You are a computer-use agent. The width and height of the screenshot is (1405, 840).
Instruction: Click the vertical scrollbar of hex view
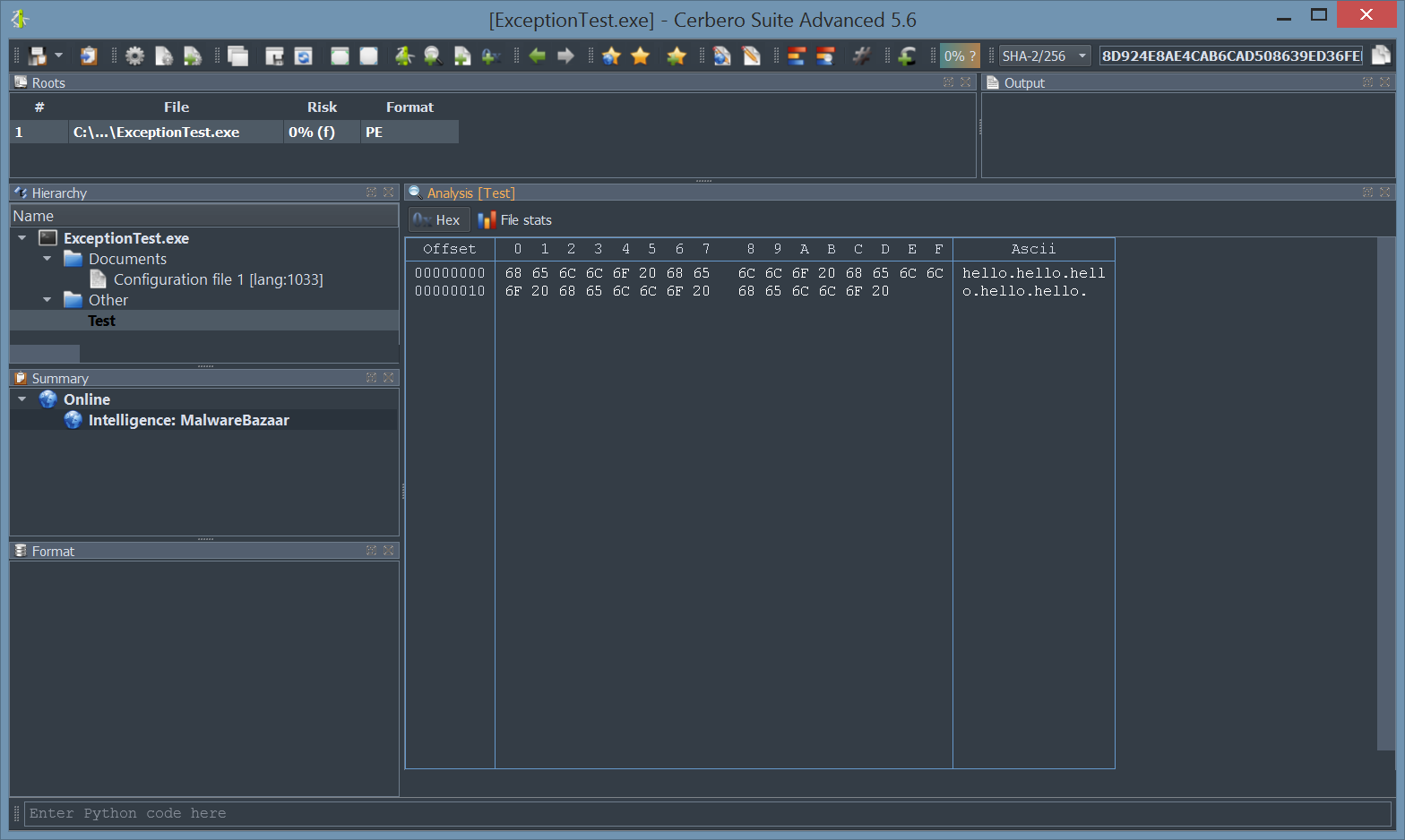[1386, 493]
